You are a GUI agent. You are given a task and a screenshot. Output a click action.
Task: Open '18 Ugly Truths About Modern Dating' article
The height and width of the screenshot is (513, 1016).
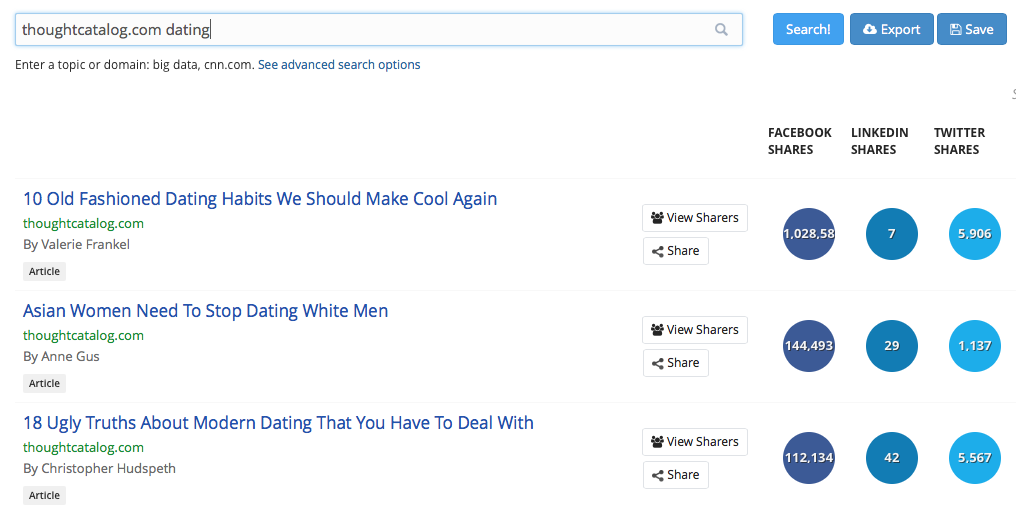click(278, 423)
